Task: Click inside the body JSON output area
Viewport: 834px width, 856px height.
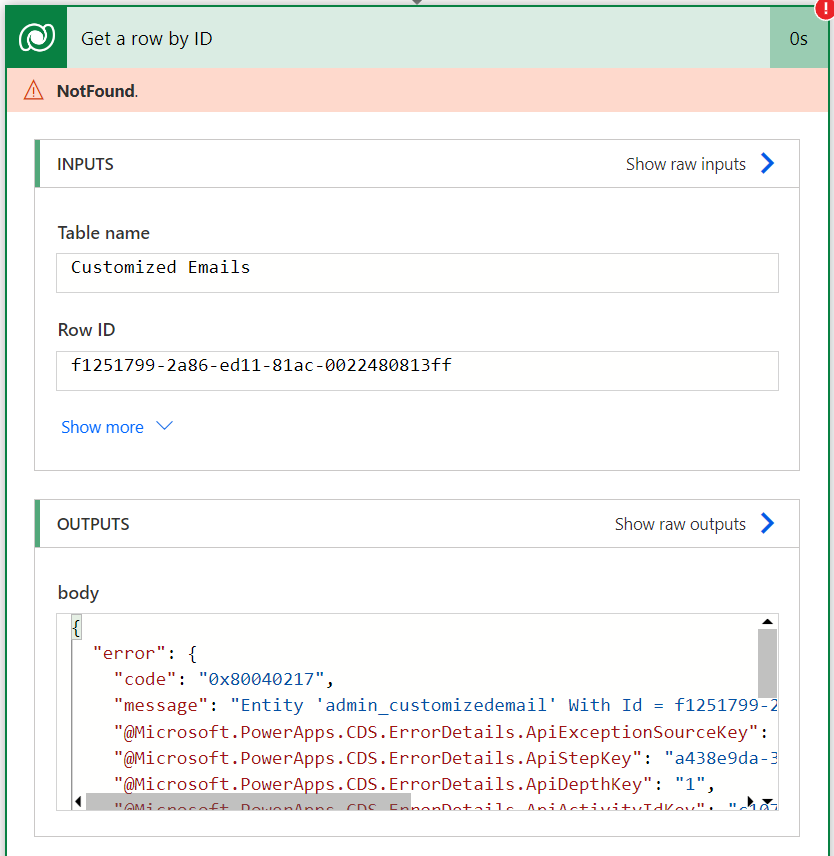Action: (400, 700)
